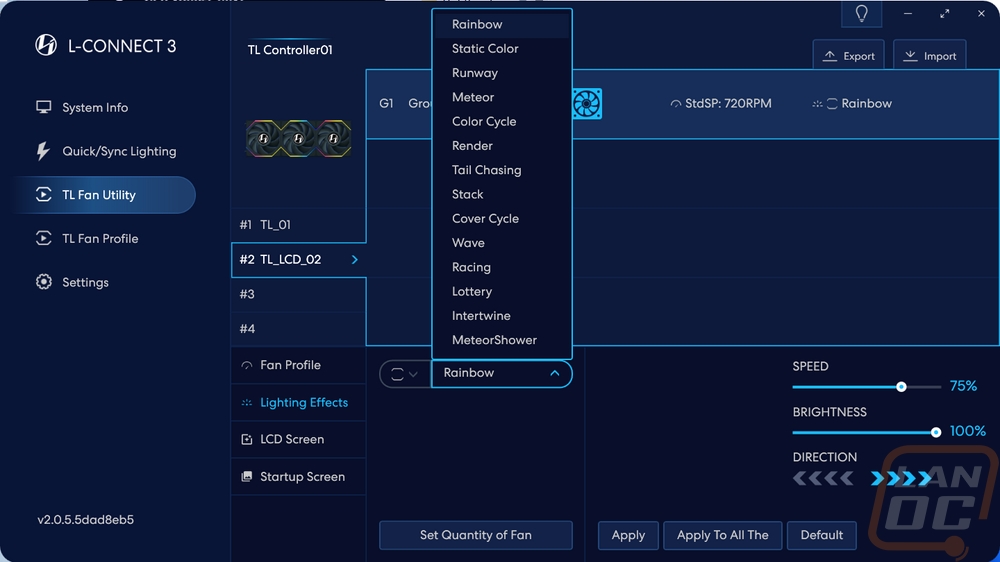Open the lighting zone selector dropdown
This screenshot has height=562, width=1000.
point(404,374)
